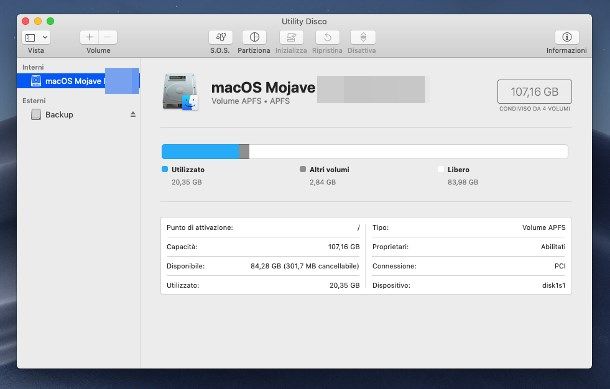Click the 'disk1s1' device value

pyautogui.click(x=554, y=285)
